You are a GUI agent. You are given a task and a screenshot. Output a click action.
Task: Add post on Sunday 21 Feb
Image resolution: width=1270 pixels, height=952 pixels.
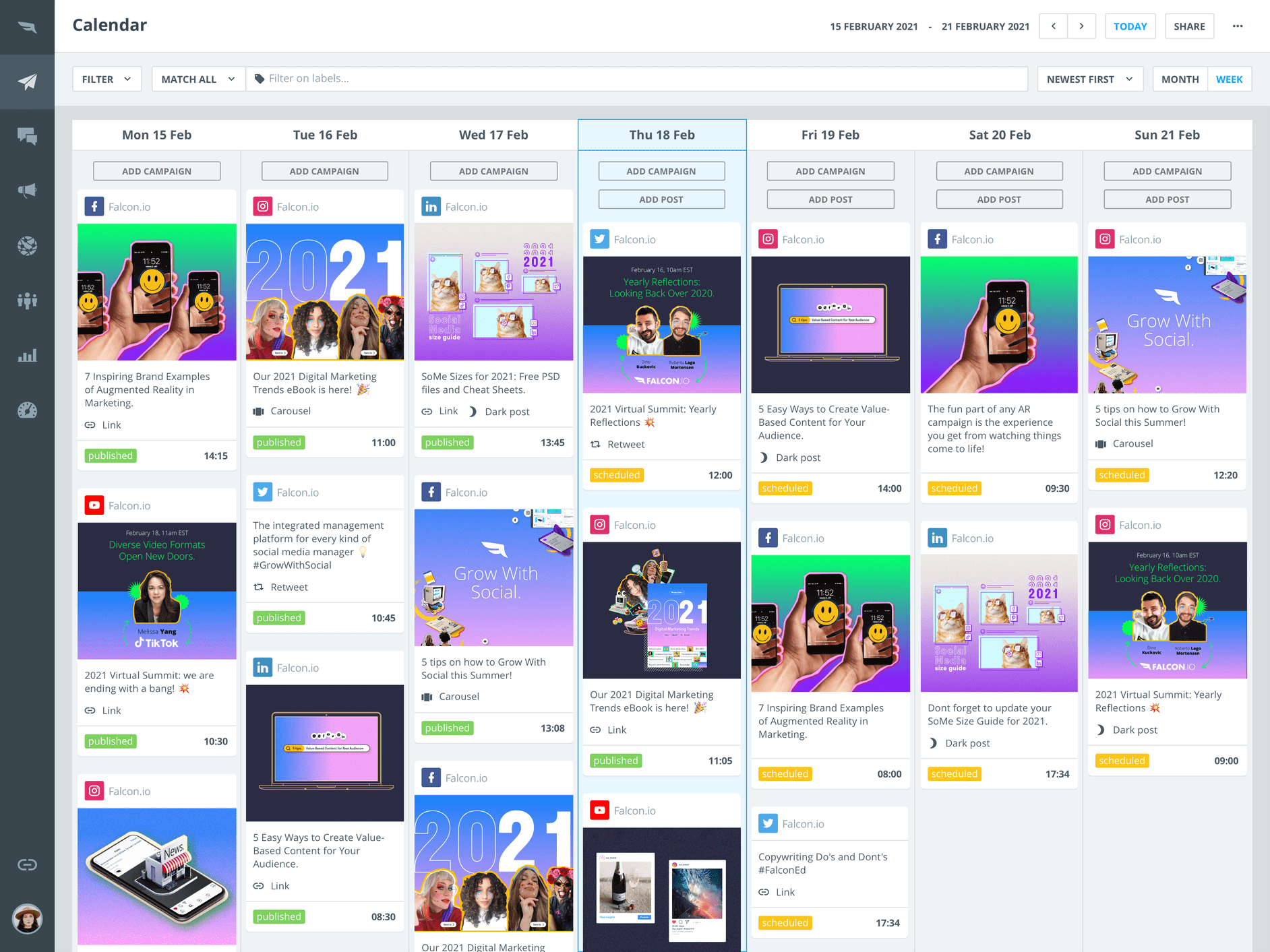pos(1167,199)
